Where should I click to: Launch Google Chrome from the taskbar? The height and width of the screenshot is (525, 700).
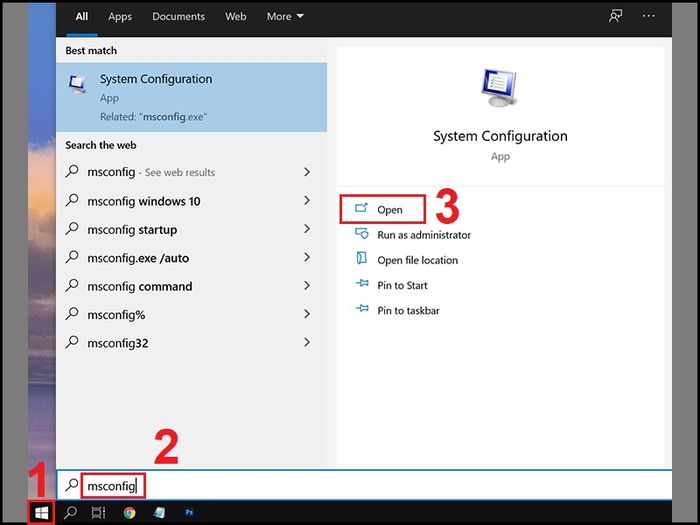point(129,513)
